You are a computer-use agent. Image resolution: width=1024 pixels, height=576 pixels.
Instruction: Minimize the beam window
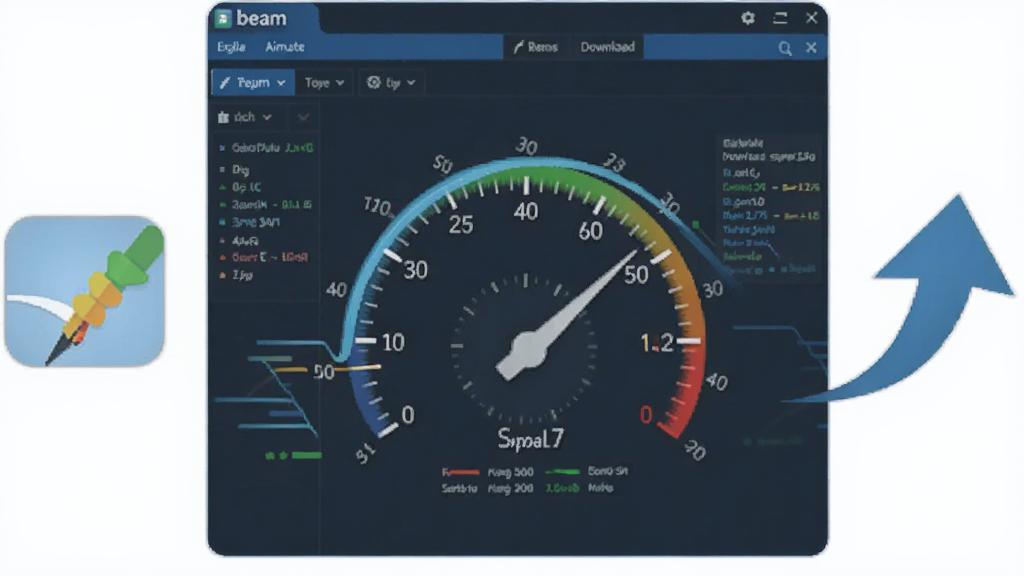(780, 18)
